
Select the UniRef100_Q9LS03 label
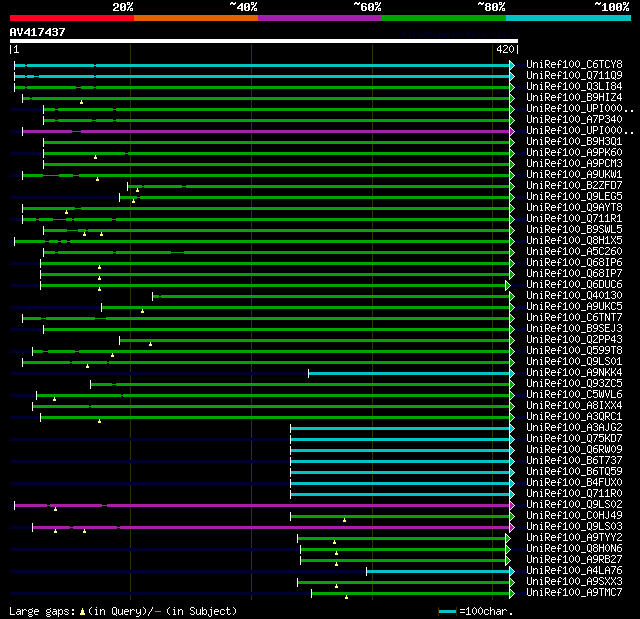pyautogui.click(x=574, y=527)
